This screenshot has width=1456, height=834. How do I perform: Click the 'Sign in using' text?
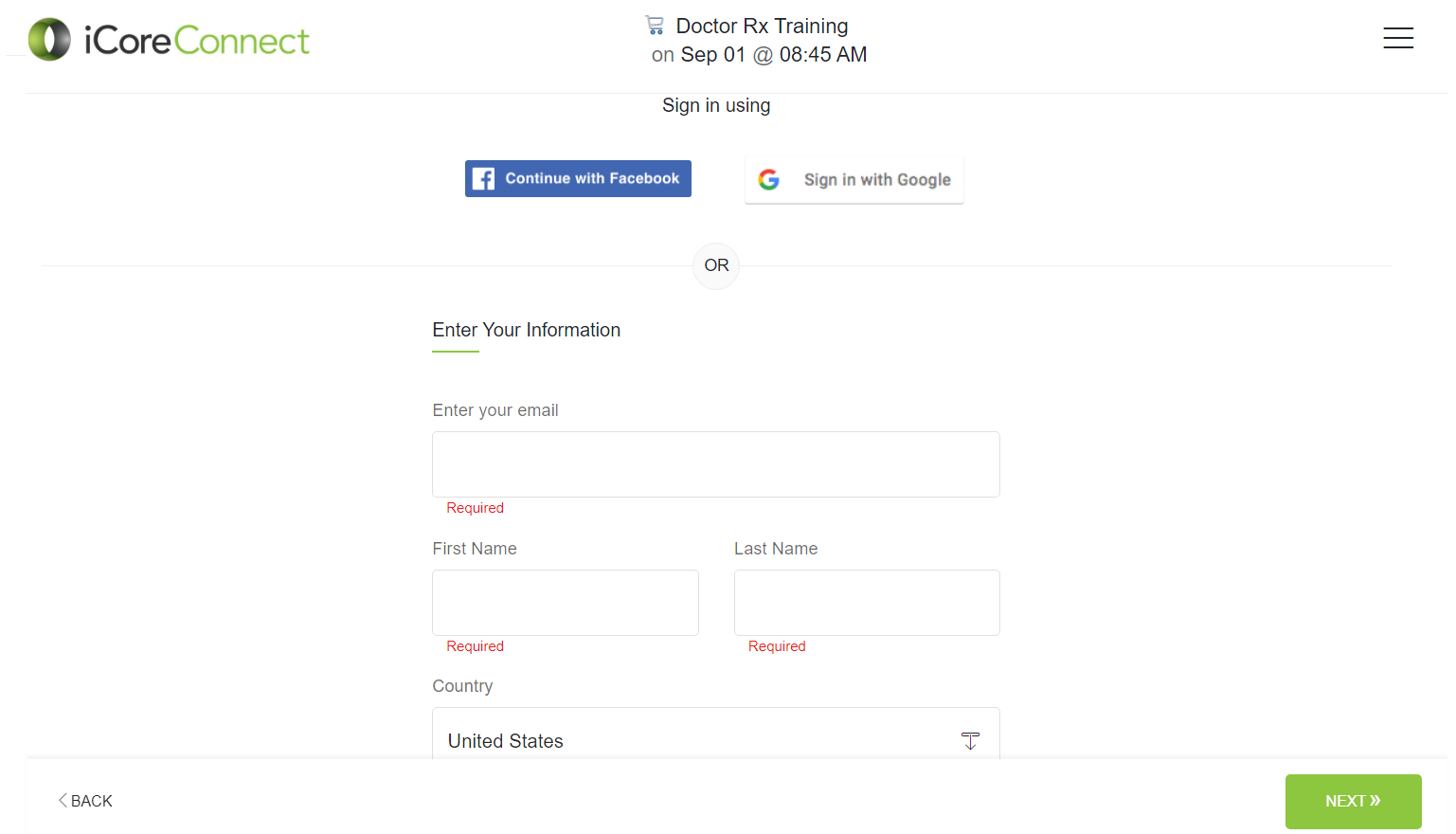coord(716,105)
